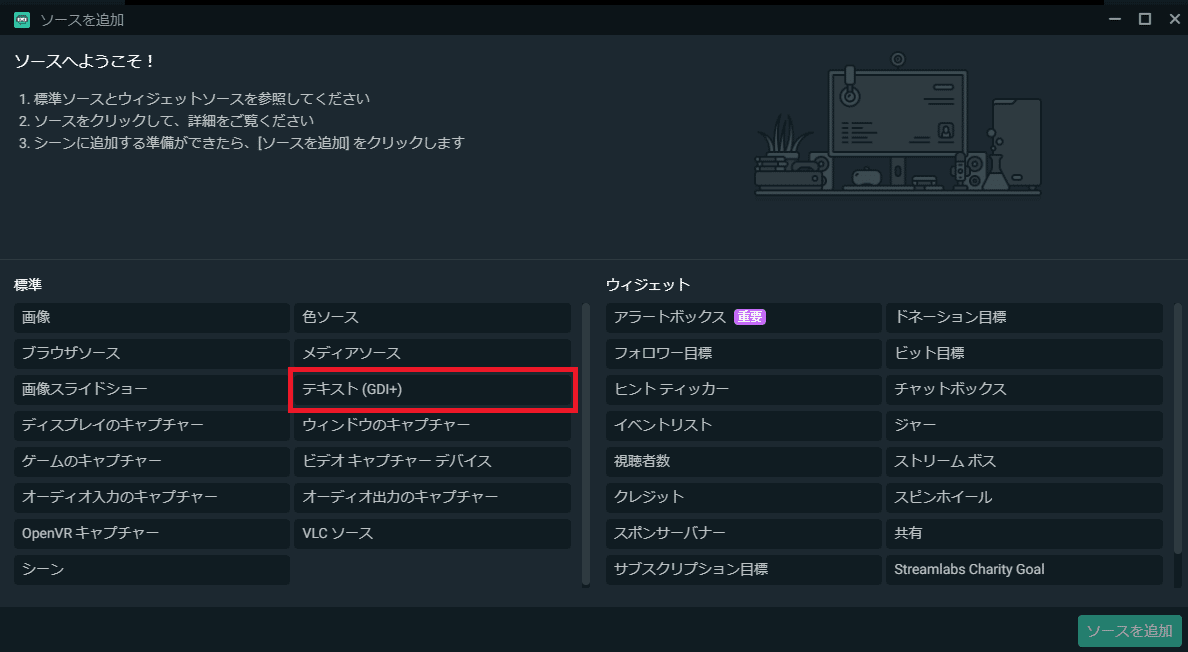Pick the メディアソース option
The image size is (1188, 652).
point(432,354)
